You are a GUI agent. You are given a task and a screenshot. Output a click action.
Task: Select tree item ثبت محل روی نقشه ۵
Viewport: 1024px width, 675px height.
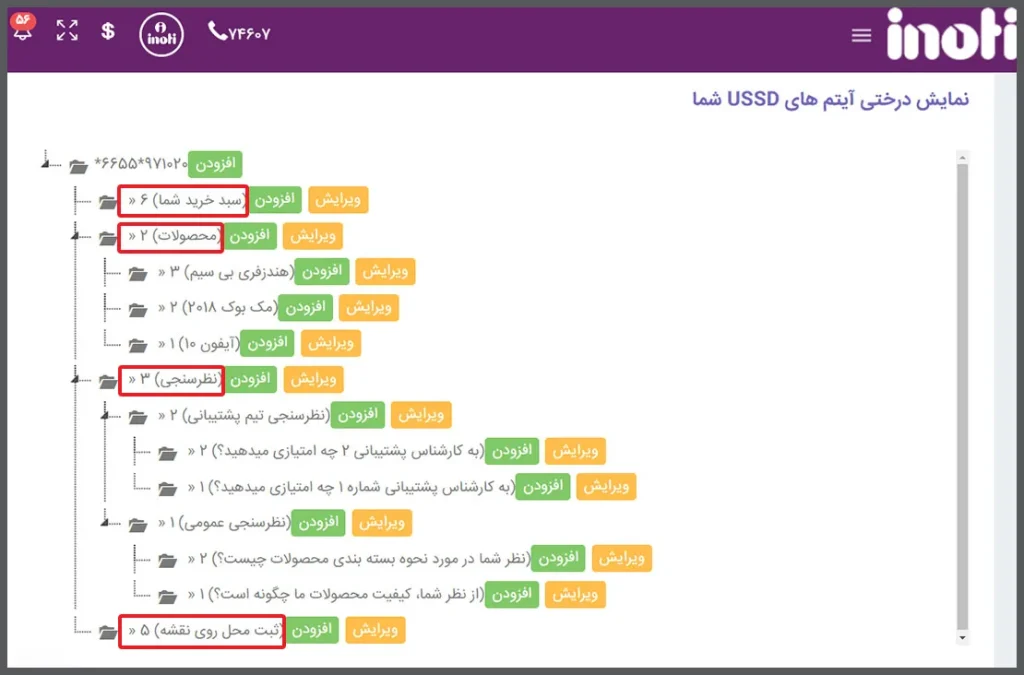coord(202,631)
